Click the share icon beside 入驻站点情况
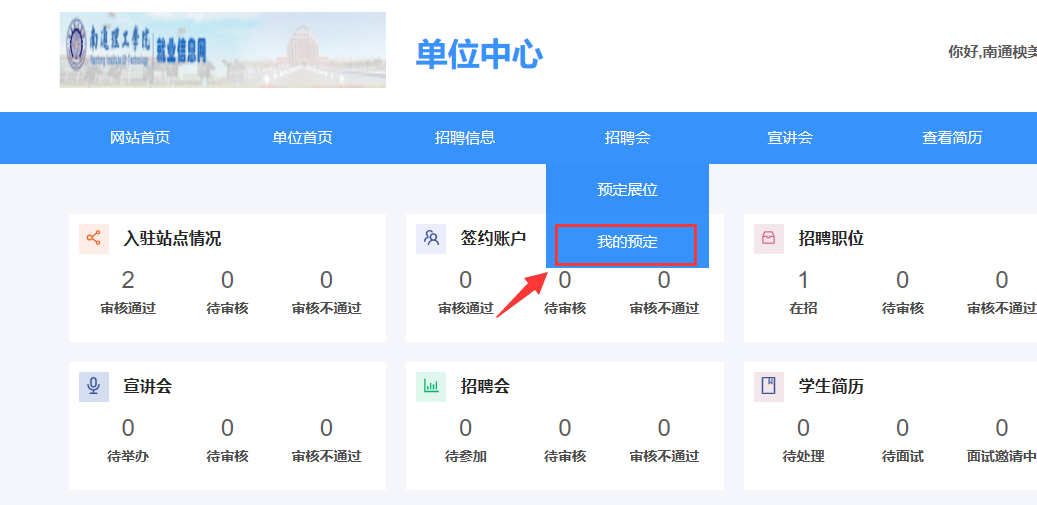1037x505 pixels. coord(94,238)
